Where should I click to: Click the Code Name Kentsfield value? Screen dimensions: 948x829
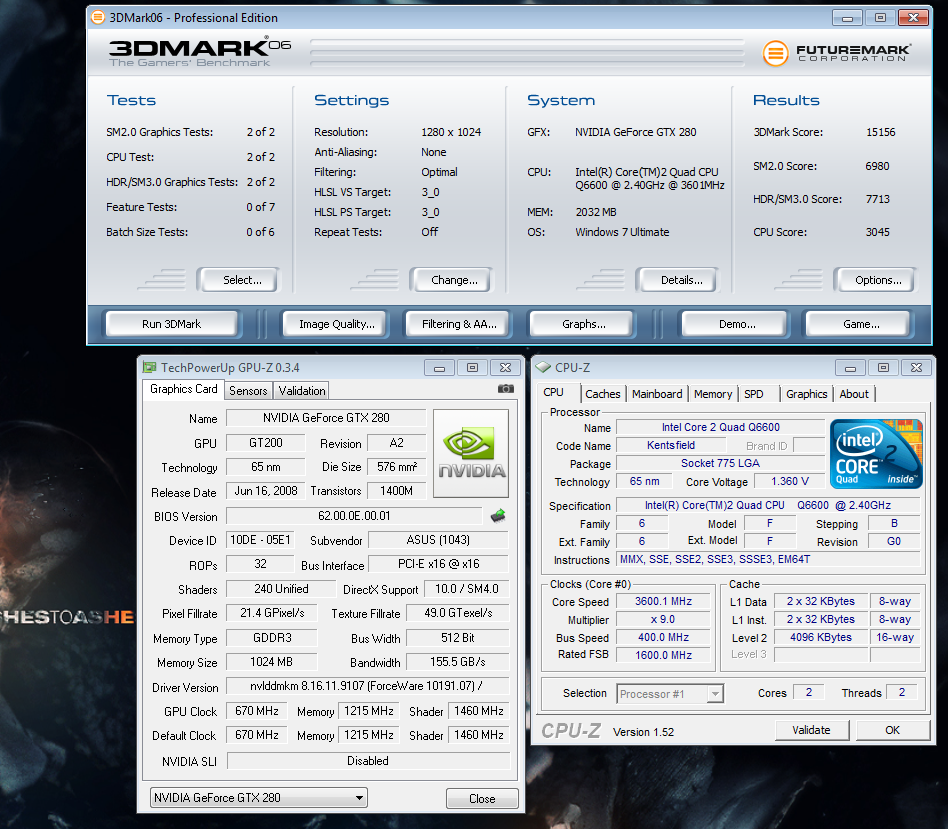[670, 445]
